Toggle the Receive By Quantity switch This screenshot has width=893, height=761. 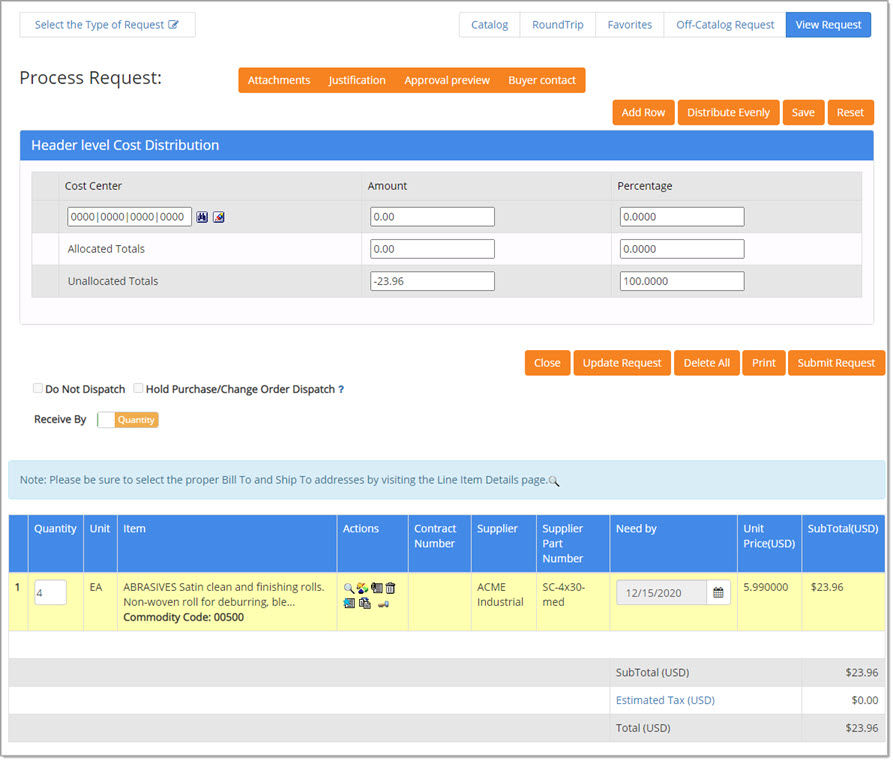point(128,420)
